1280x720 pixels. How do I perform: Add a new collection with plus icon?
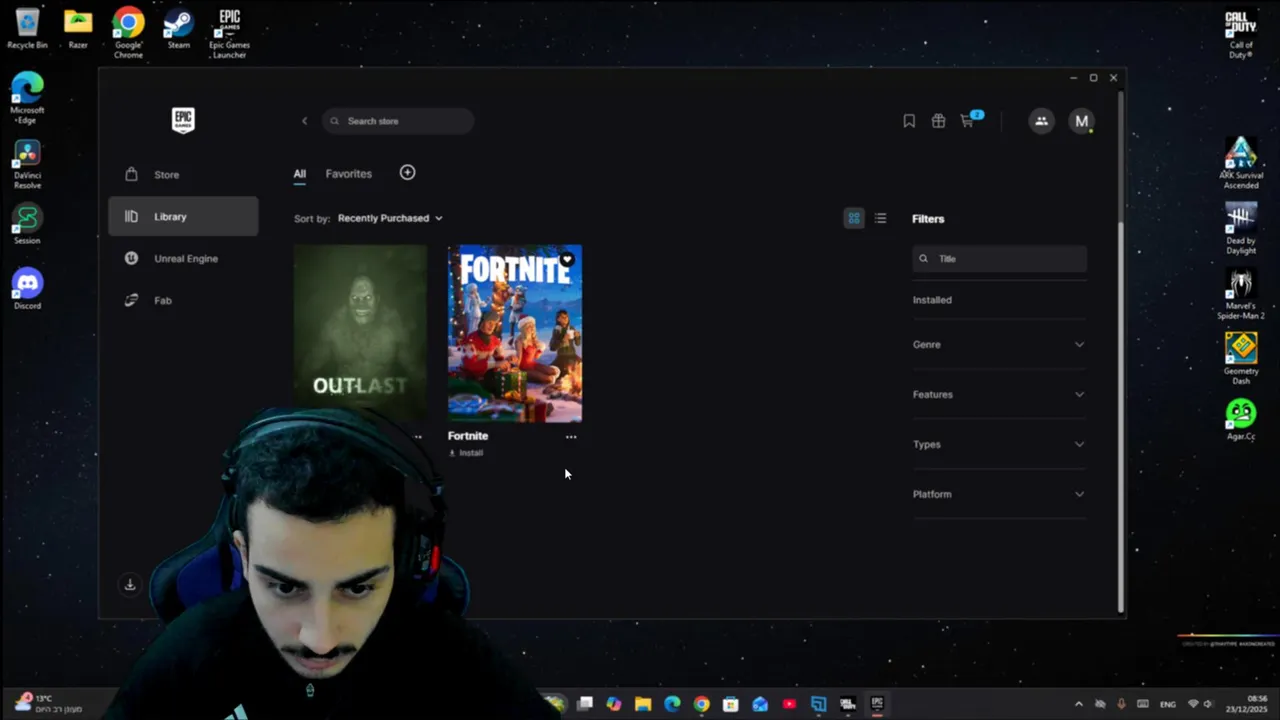[407, 172]
